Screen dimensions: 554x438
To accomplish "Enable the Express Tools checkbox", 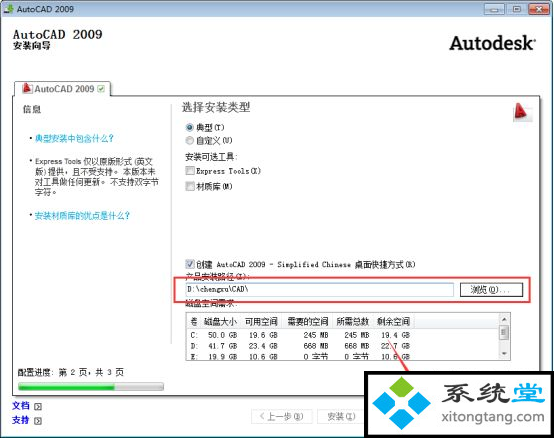I will coord(190,171).
